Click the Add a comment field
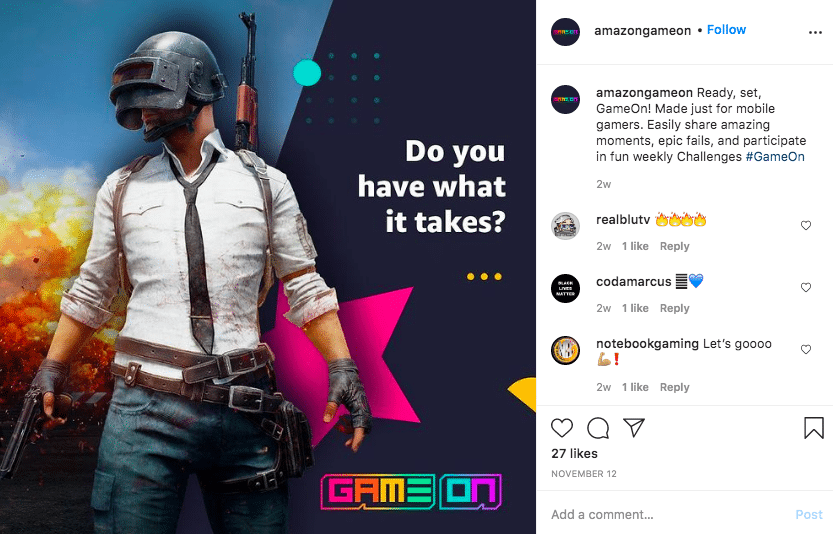The image size is (833, 534). click(667, 514)
